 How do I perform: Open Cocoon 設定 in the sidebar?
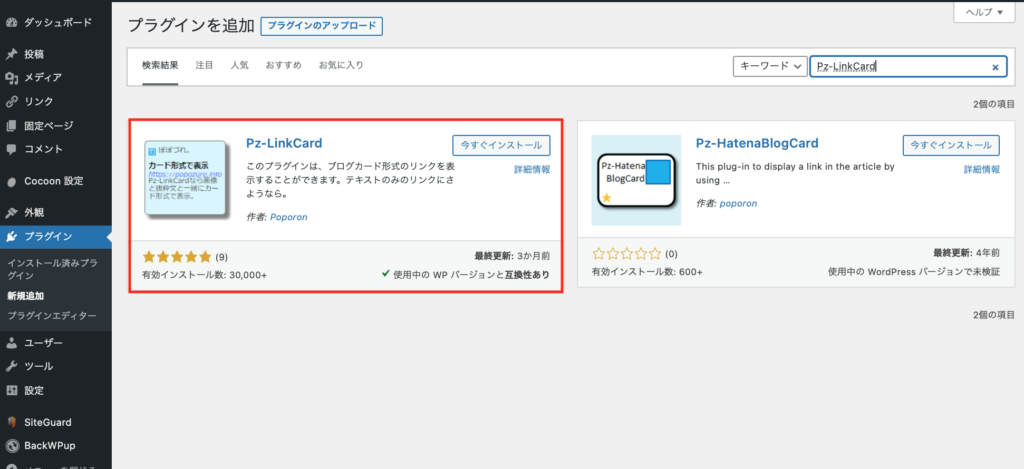click(56, 182)
